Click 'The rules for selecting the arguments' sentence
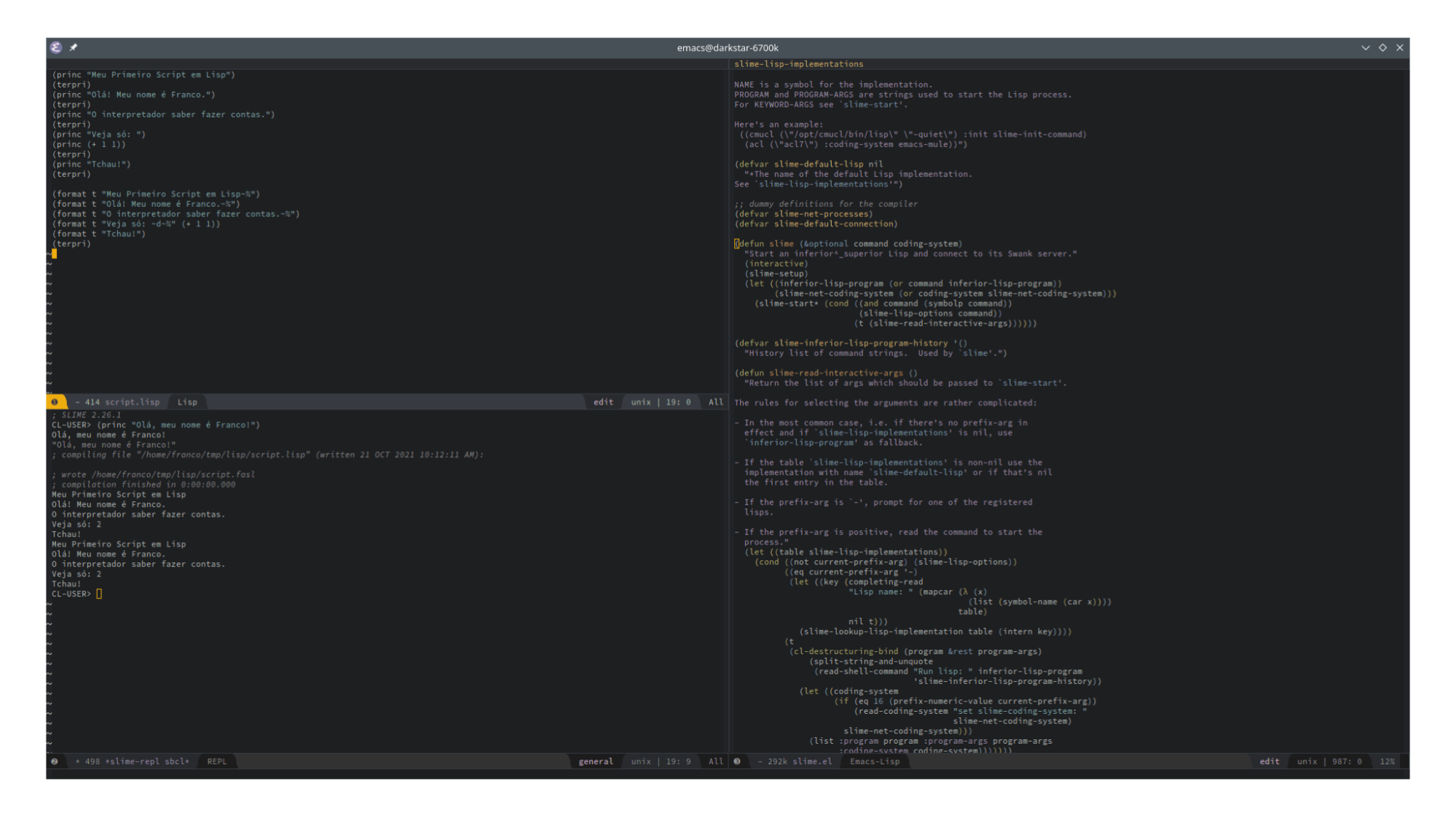Screen dimensions: 1456x834 (885, 403)
